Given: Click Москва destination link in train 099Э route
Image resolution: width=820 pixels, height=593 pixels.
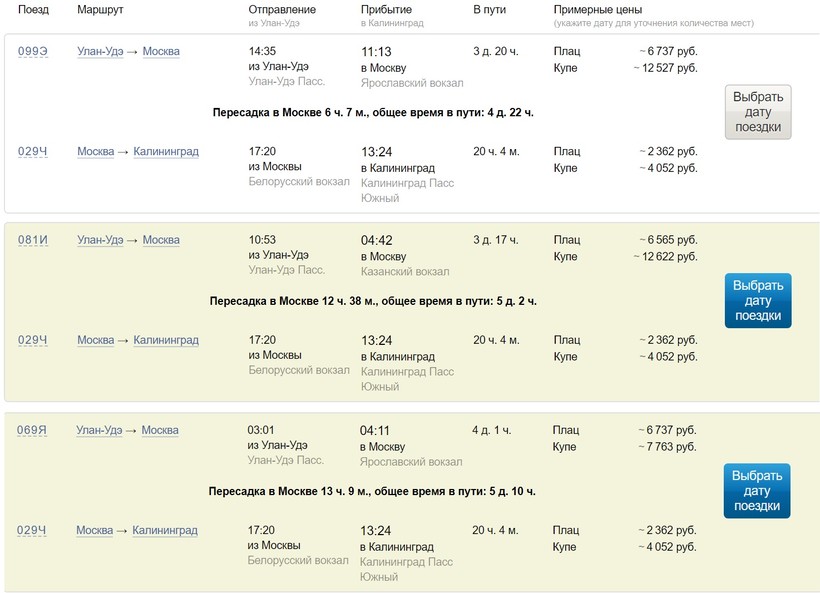Looking at the screenshot, I should [x=161, y=51].
